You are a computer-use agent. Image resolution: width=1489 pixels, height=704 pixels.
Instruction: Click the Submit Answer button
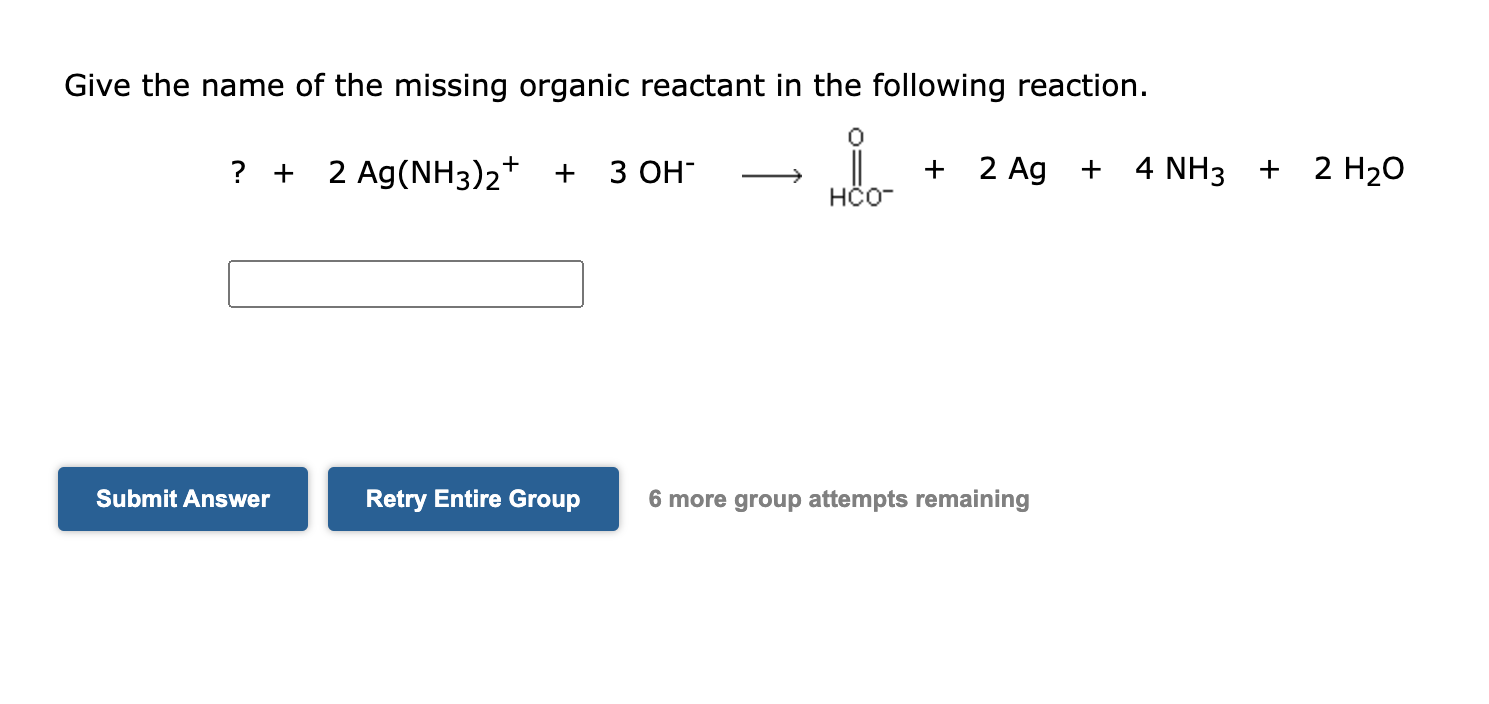click(x=182, y=498)
